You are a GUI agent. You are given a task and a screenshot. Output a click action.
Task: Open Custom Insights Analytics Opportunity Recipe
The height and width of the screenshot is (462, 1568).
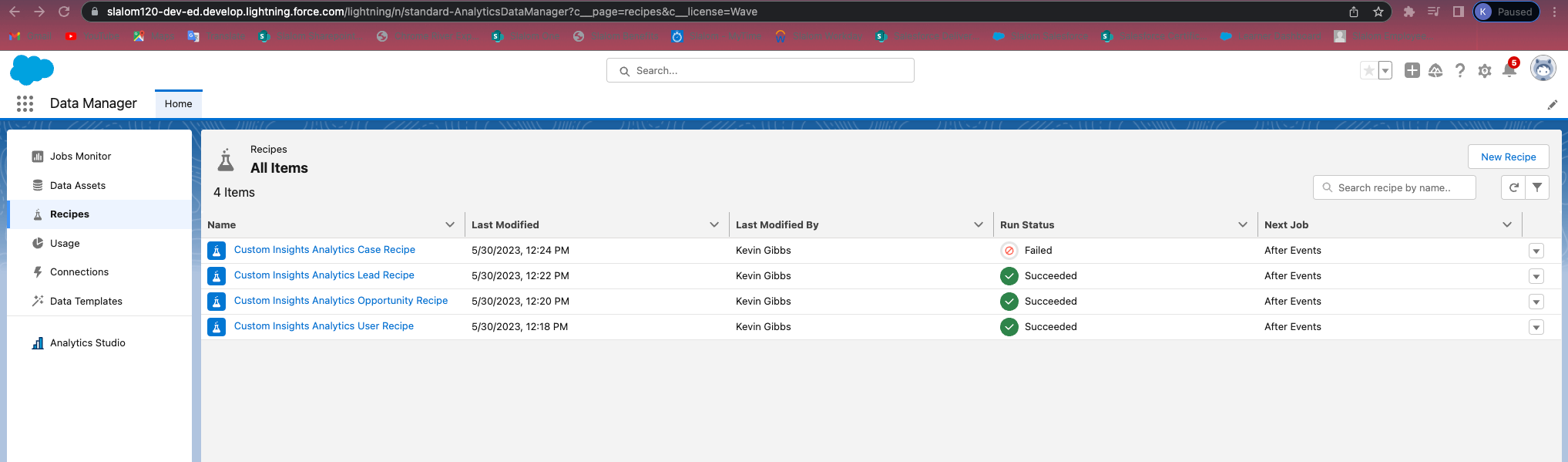341,301
